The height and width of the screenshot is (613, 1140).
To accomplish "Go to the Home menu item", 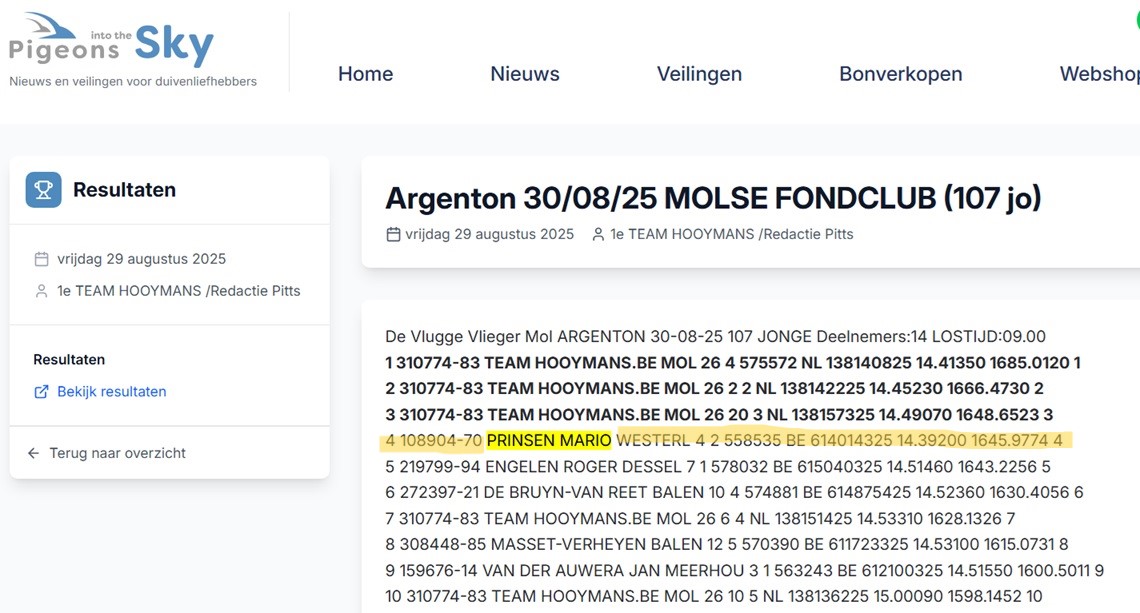I will coord(365,74).
